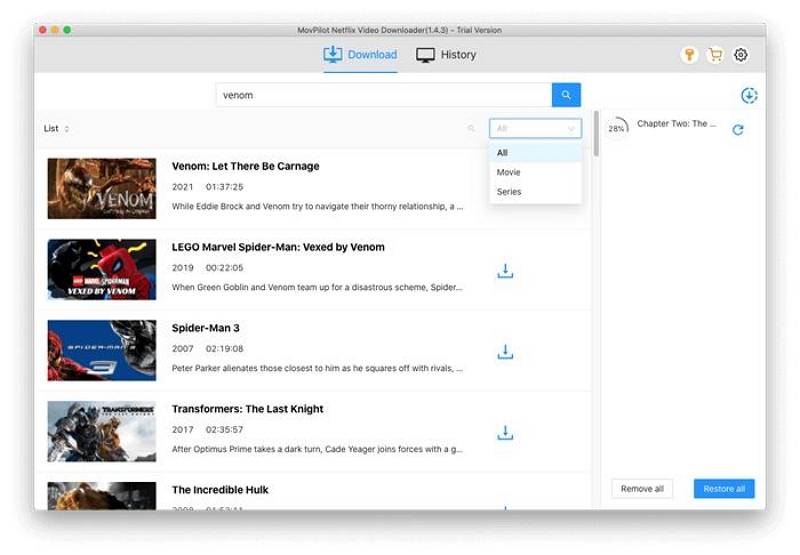Image resolution: width=800 pixels, height=555 pixels.
Task: Open the LEGO Vexed by Venom thumbnail
Action: (x=102, y=269)
